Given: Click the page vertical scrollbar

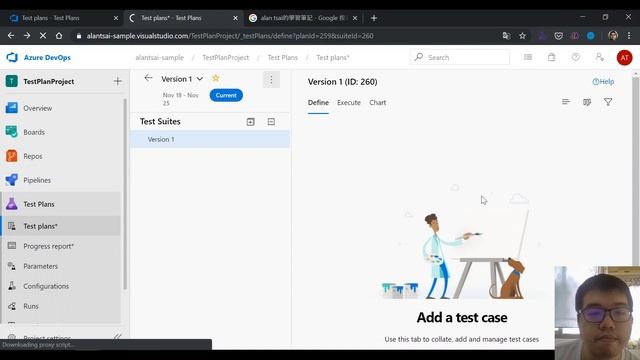Looking at the screenshot, I should point(636,171).
